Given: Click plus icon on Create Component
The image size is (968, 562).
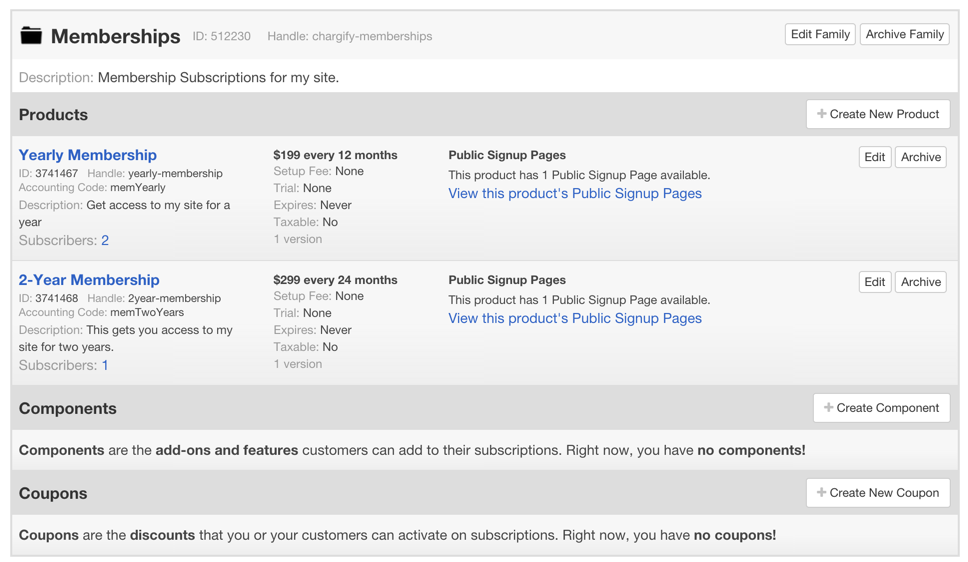Looking at the screenshot, I should click(x=828, y=408).
